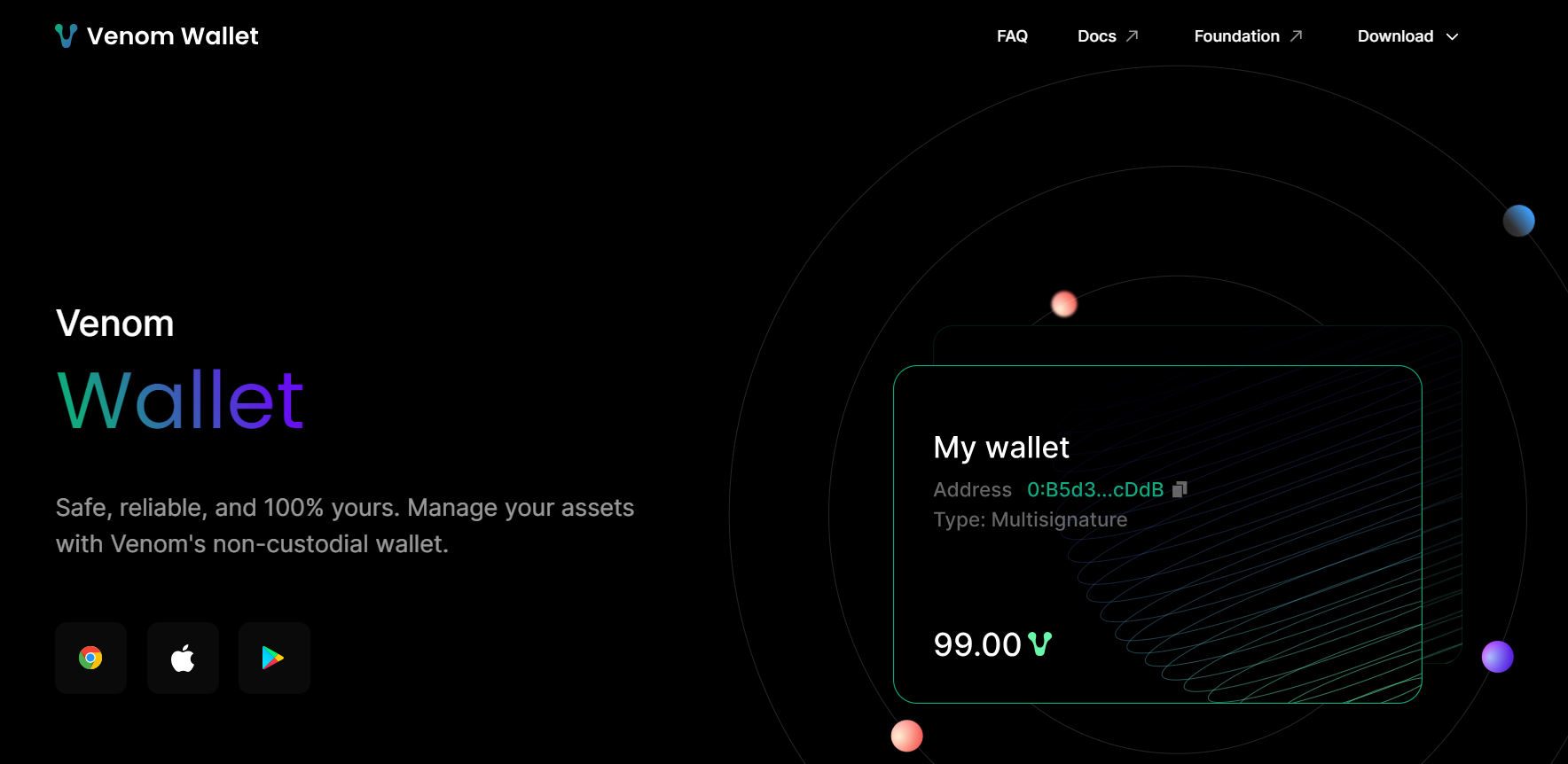
Task: Open the Docs navigation link
Action: point(1096,36)
